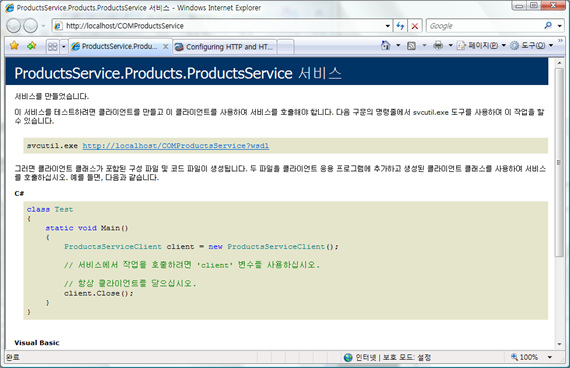Expand the Print options dropdown arrow
This screenshot has height=368, width=570.
coord(450,45)
